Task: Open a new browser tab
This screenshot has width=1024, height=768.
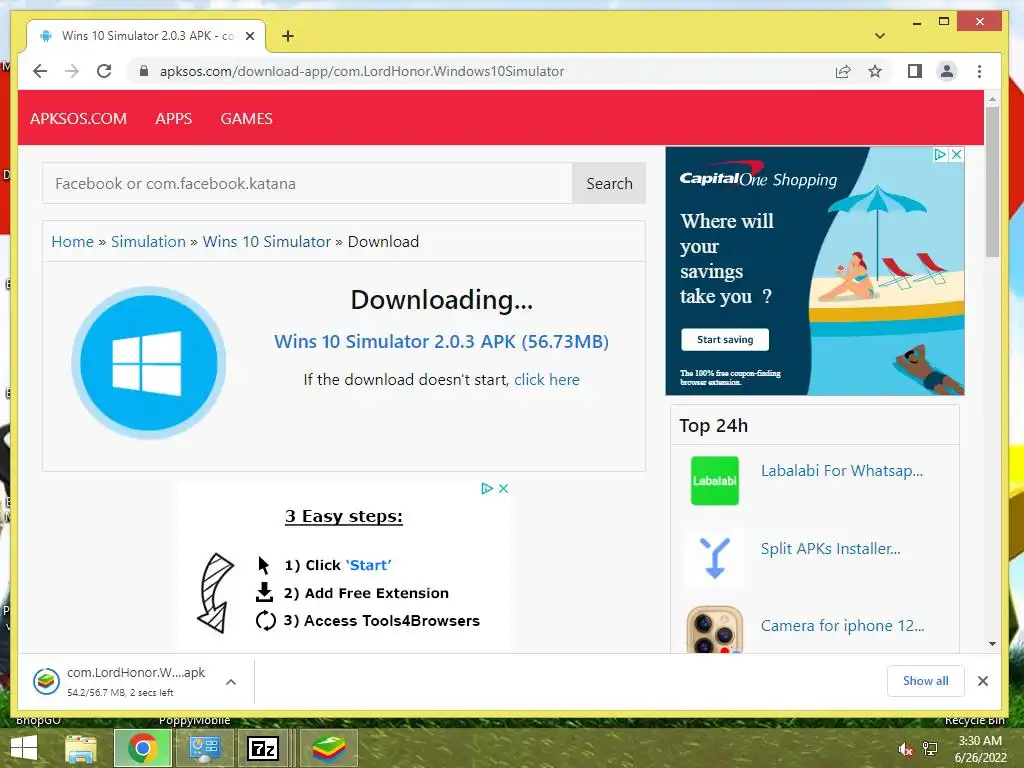Action: tap(288, 36)
